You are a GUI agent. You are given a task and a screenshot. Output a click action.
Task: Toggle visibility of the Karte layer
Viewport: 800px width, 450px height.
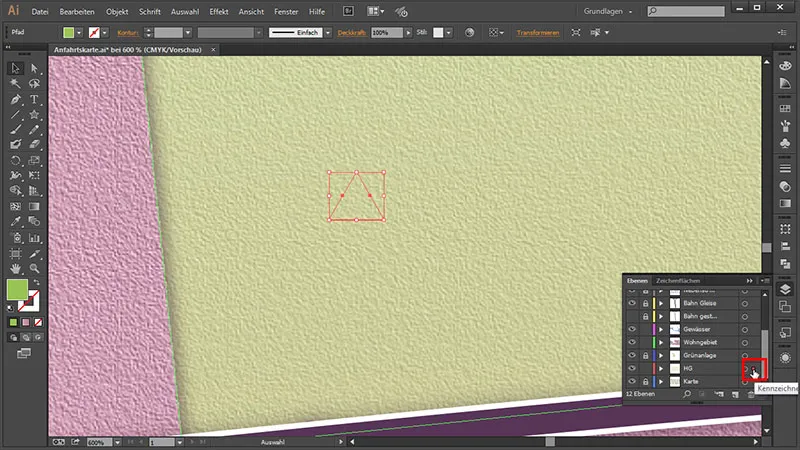point(632,381)
